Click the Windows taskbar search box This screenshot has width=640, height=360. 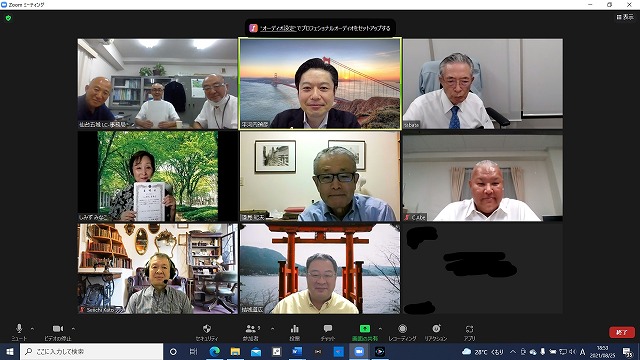[91, 351]
